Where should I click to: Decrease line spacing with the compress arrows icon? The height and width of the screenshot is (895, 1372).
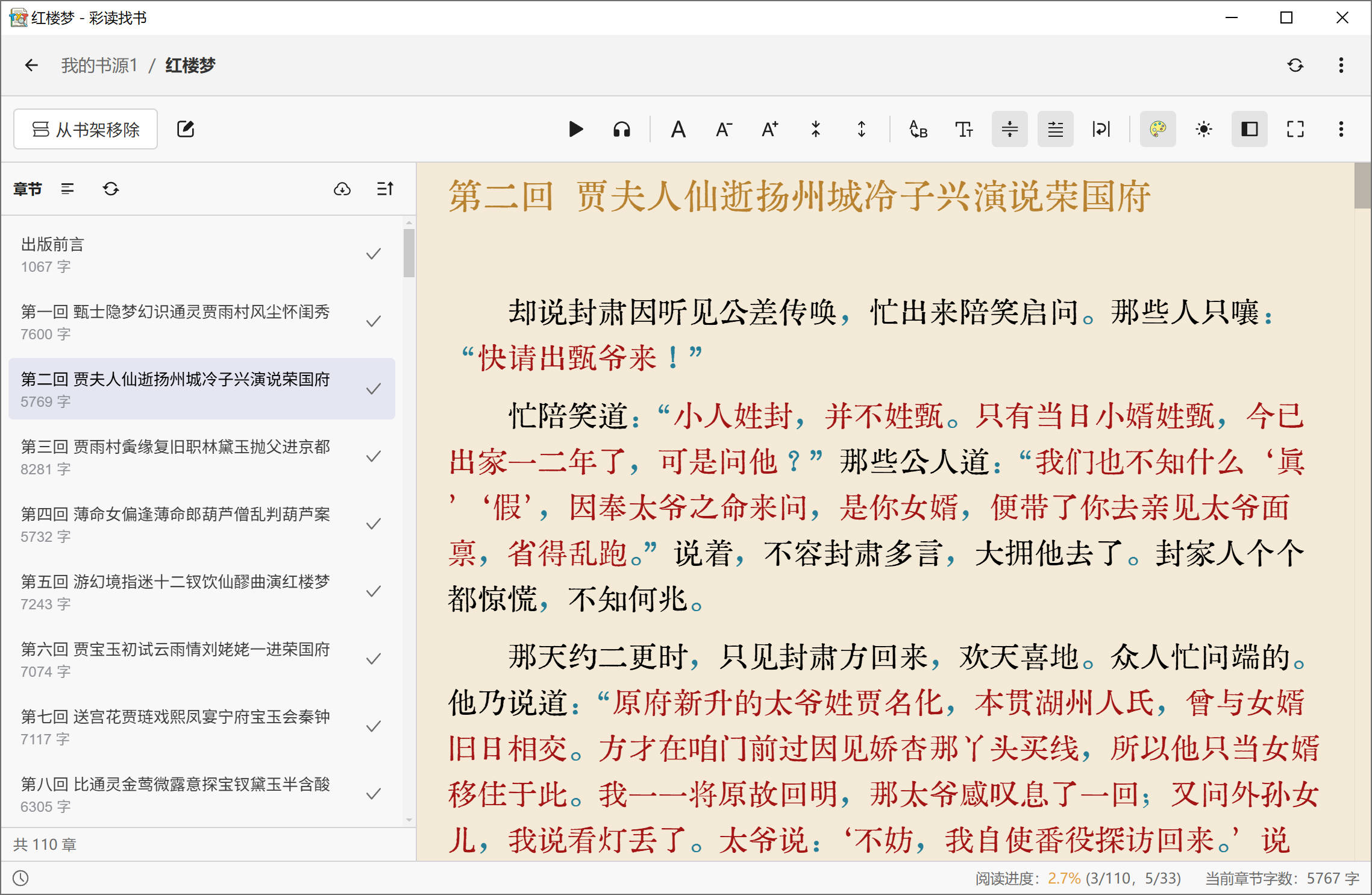(815, 129)
